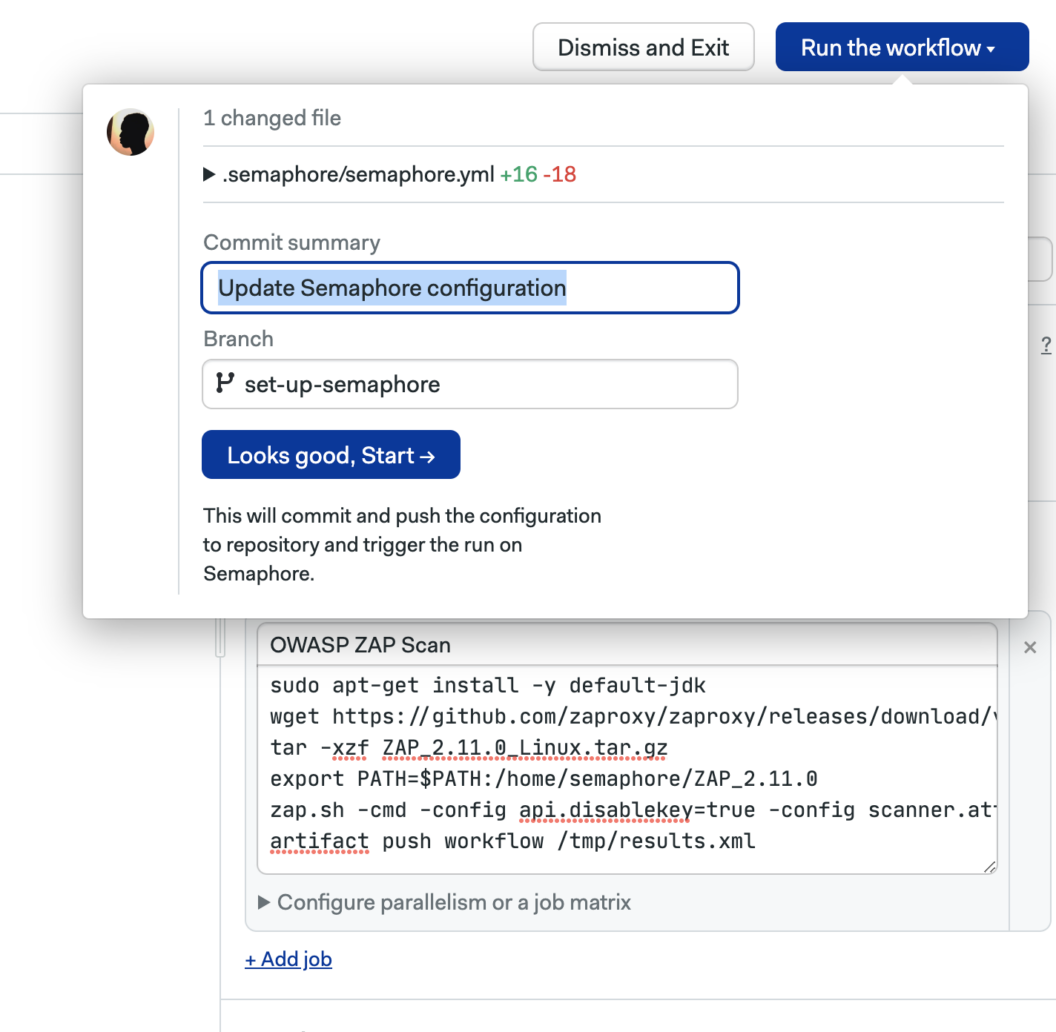Click the 'tar -xzf ZAP_2.11.0_Linux.tar.gz' line
The height and width of the screenshot is (1032, 1056).
click(469, 748)
